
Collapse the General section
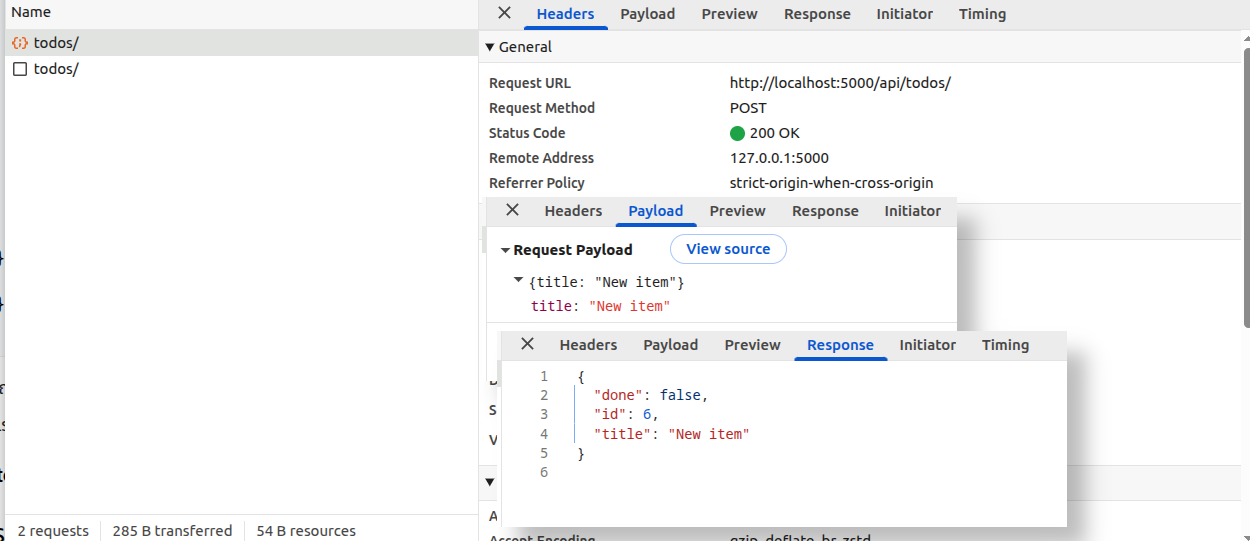490,47
